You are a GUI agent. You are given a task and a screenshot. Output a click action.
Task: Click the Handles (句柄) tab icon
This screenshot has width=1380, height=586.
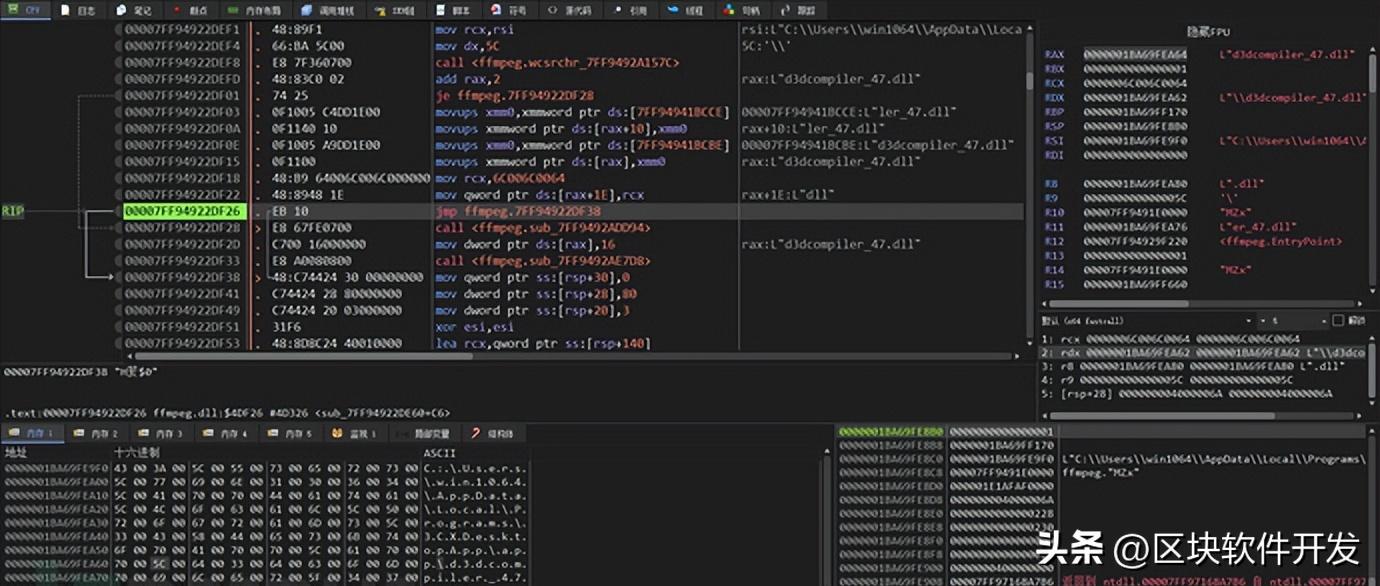pos(729,10)
